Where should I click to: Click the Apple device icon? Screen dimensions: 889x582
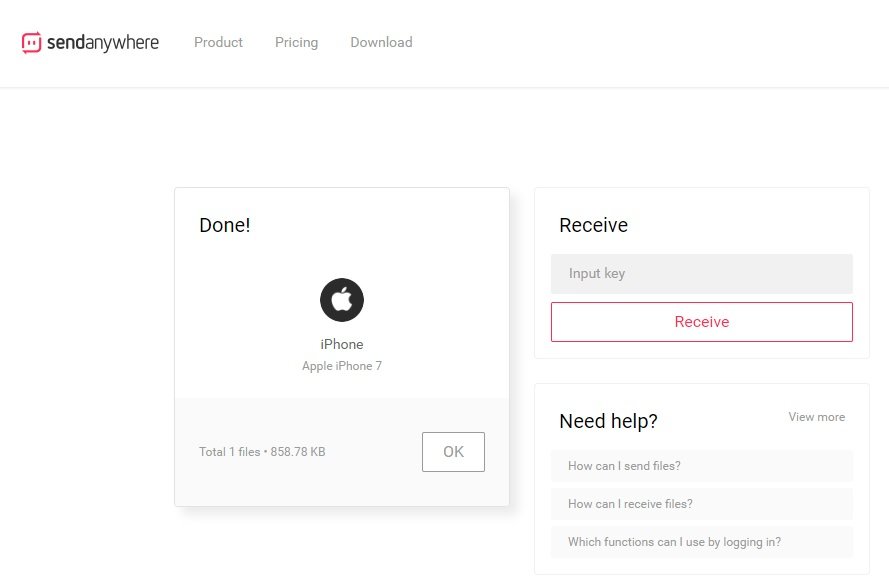[x=342, y=300]
